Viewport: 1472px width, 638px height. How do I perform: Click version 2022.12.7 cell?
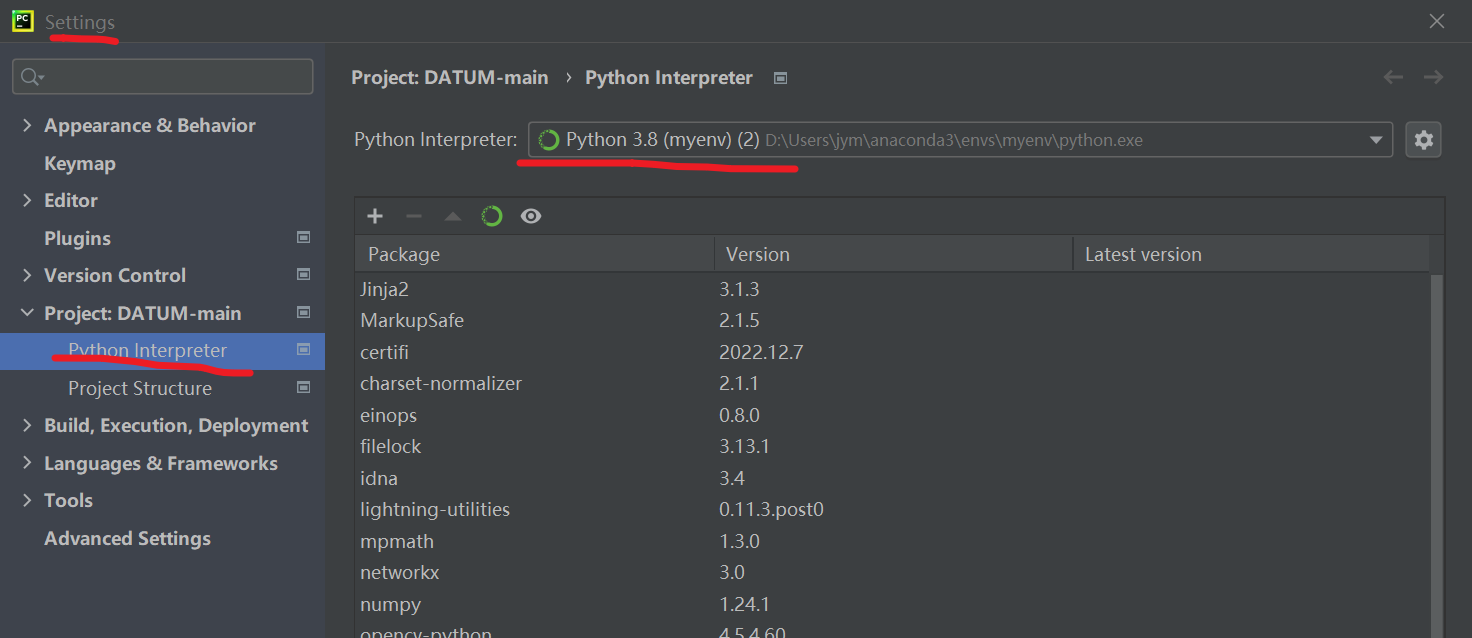[761, 352]
